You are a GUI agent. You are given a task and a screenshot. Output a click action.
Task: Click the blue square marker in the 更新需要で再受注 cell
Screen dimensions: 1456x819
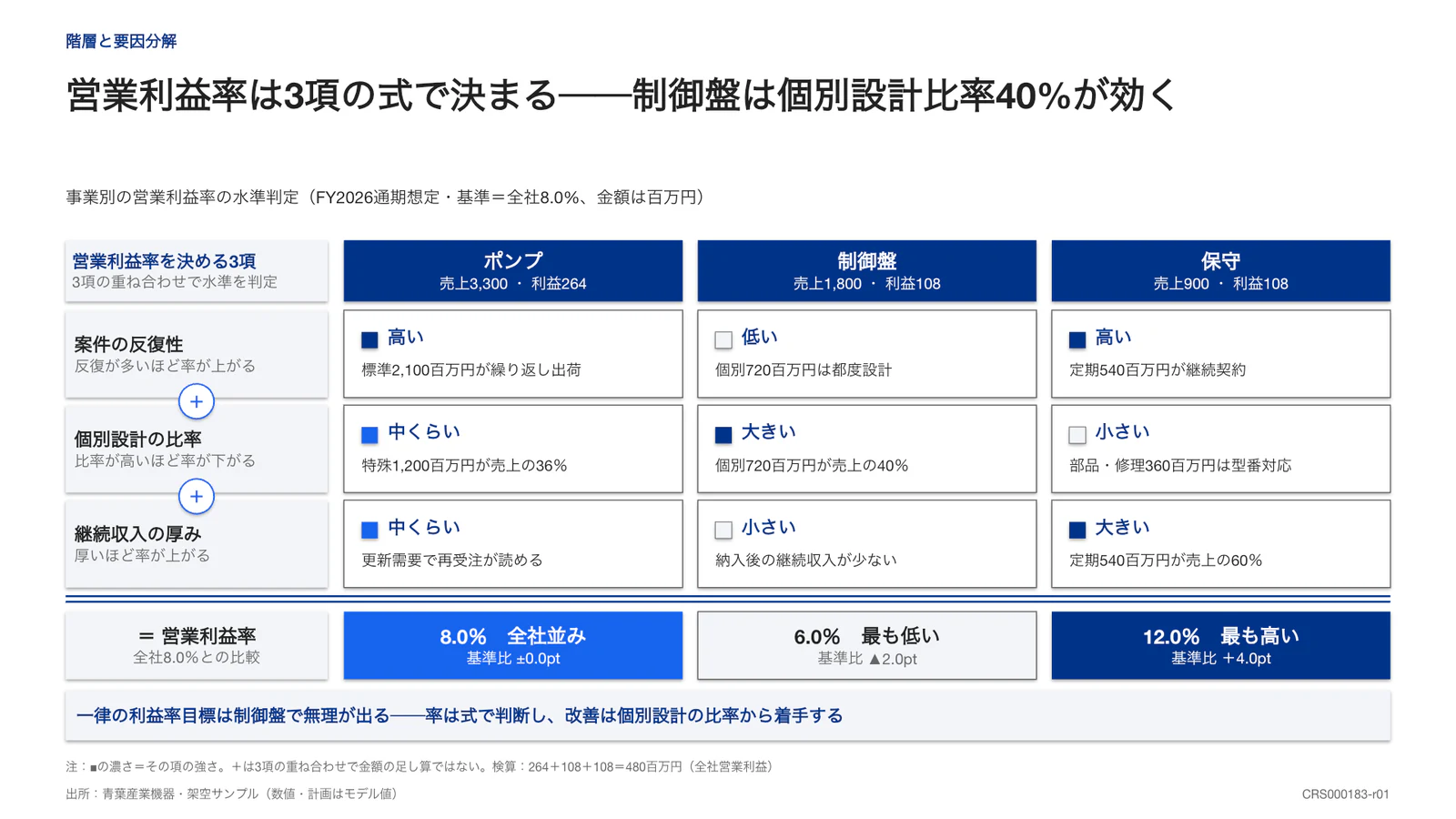[369, 530]
